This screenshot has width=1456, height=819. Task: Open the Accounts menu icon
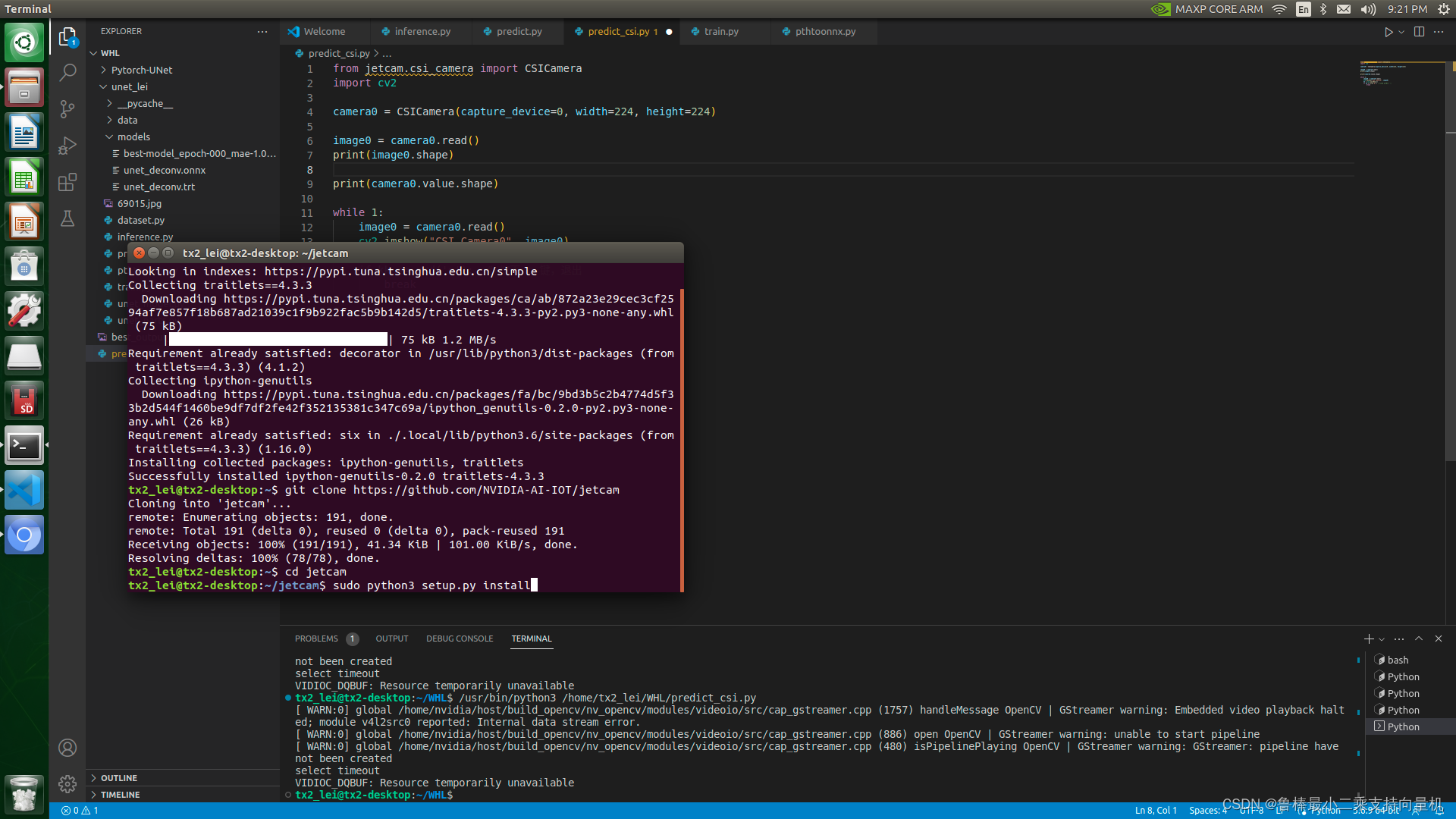tap(67, 748)
